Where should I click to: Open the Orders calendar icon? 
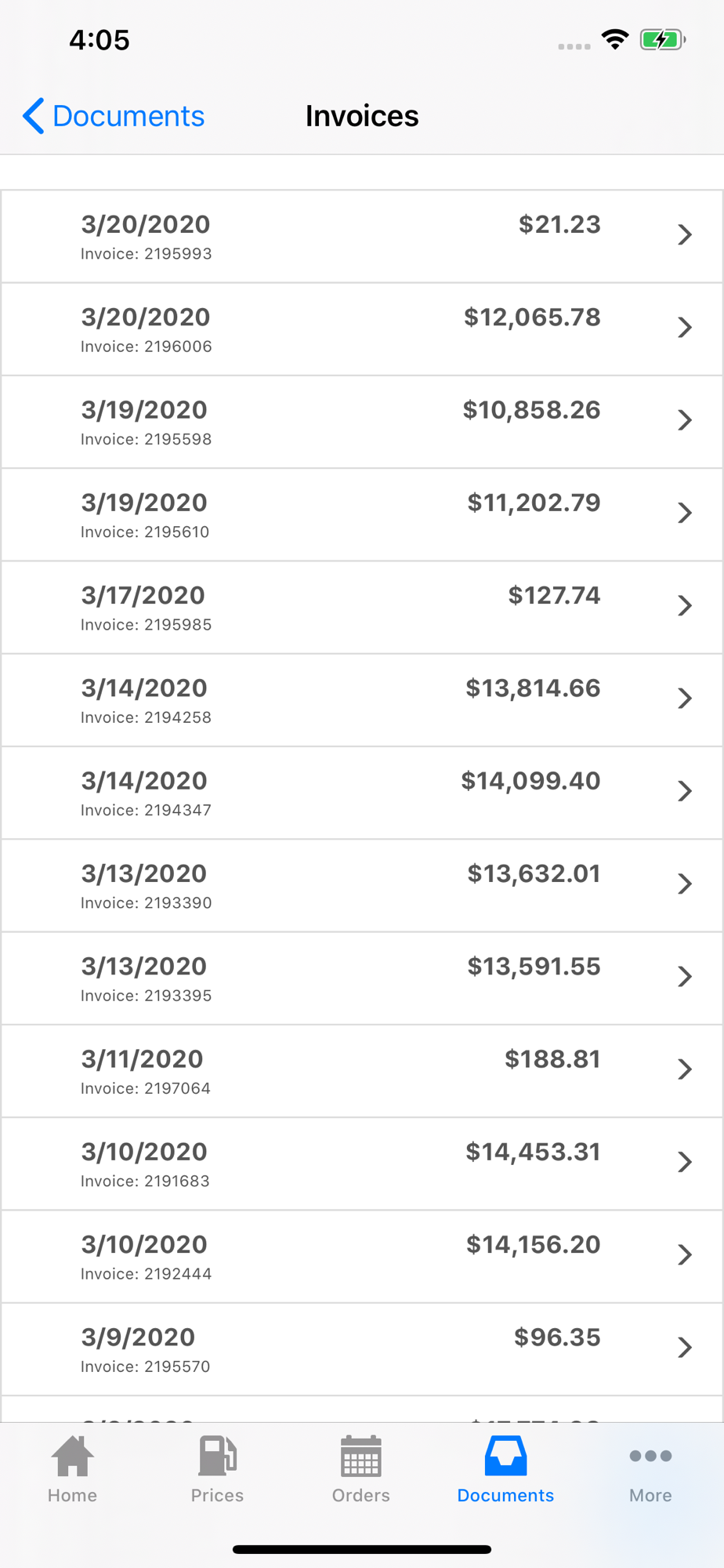pyautogui.click(x=360, y=1456)
